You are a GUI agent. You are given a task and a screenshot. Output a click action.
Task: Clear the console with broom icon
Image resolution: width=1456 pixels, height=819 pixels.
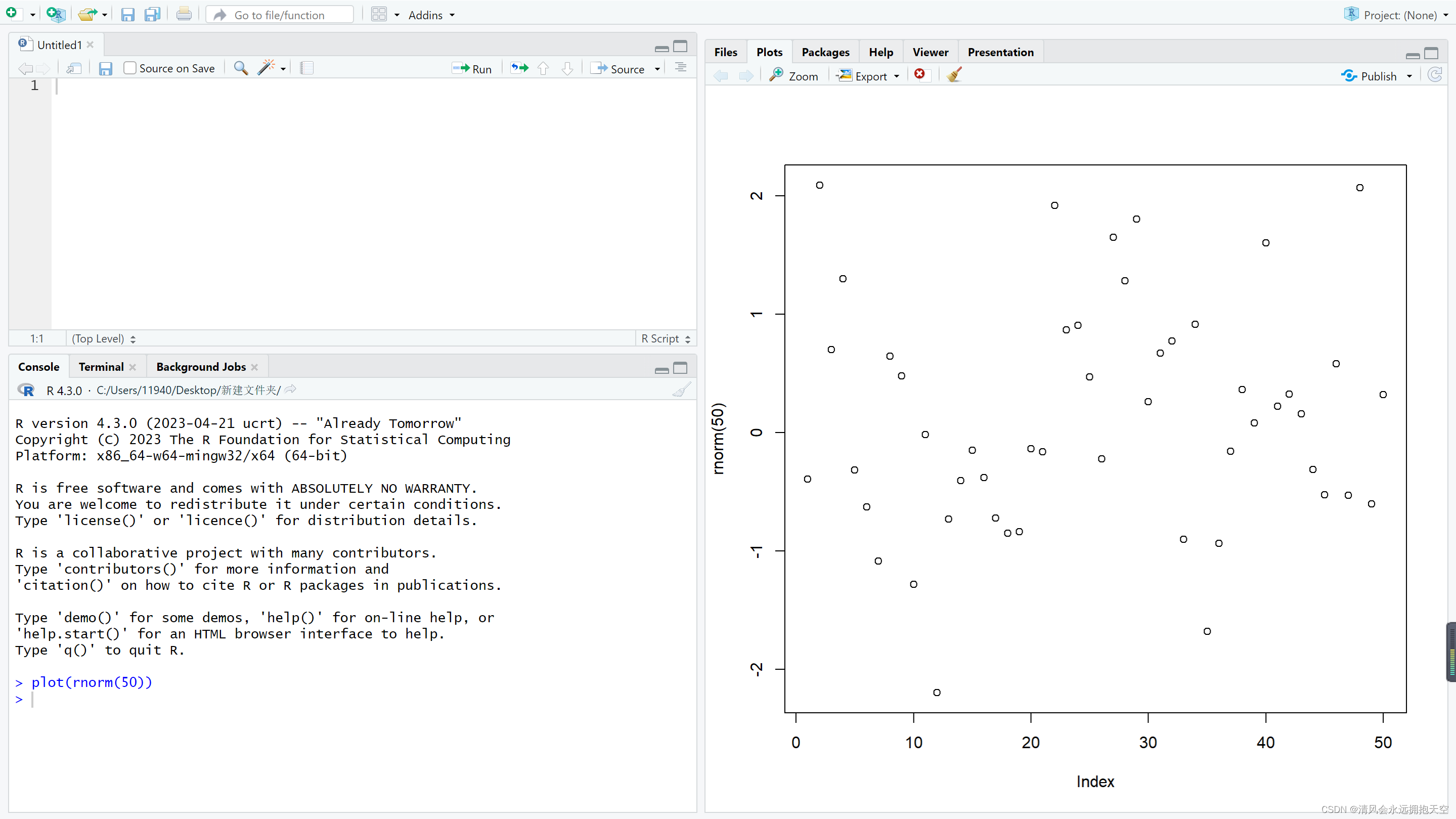682,390
